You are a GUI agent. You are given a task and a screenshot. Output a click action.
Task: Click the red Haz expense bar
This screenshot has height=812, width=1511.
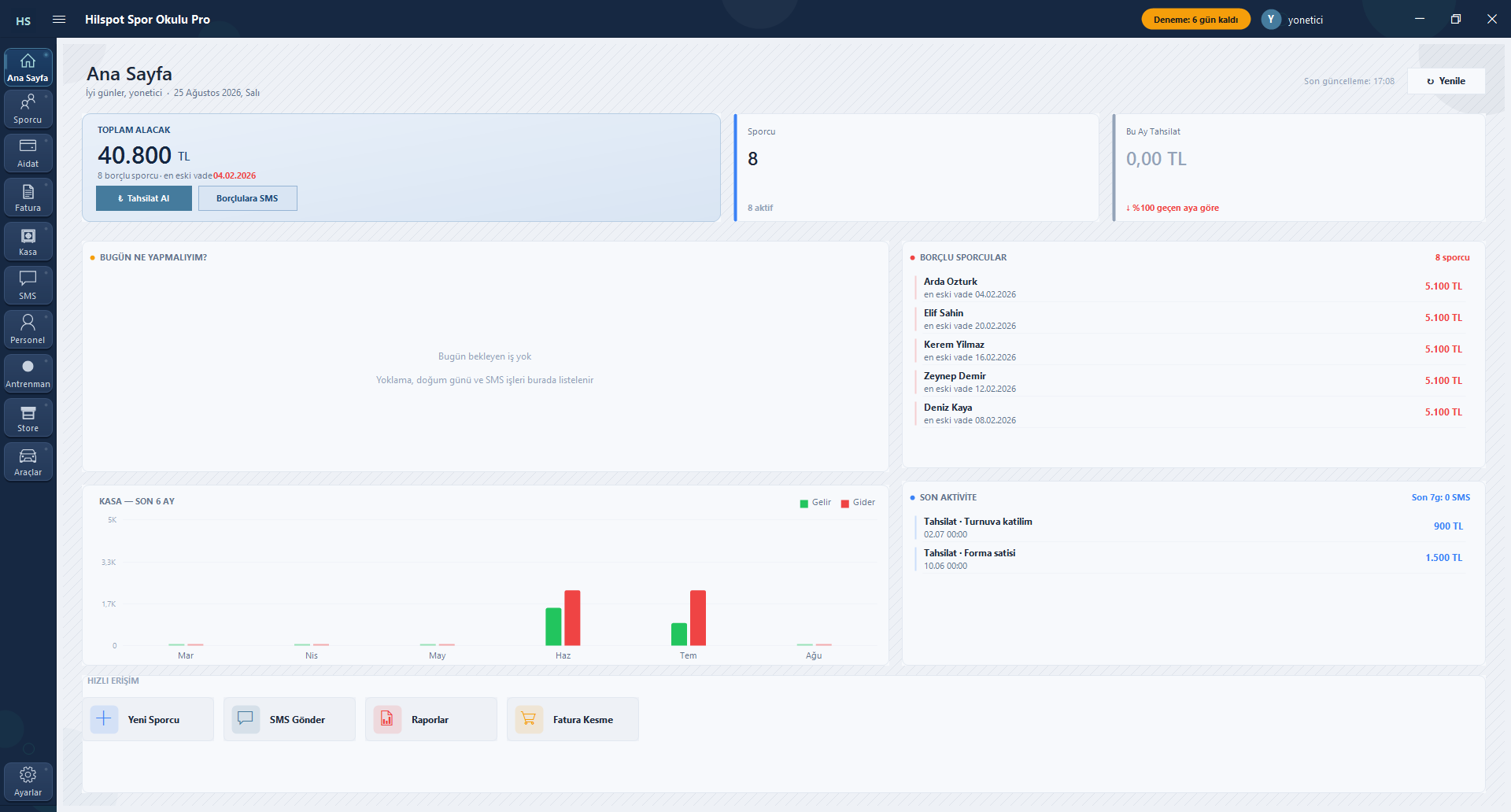point(572,618)
